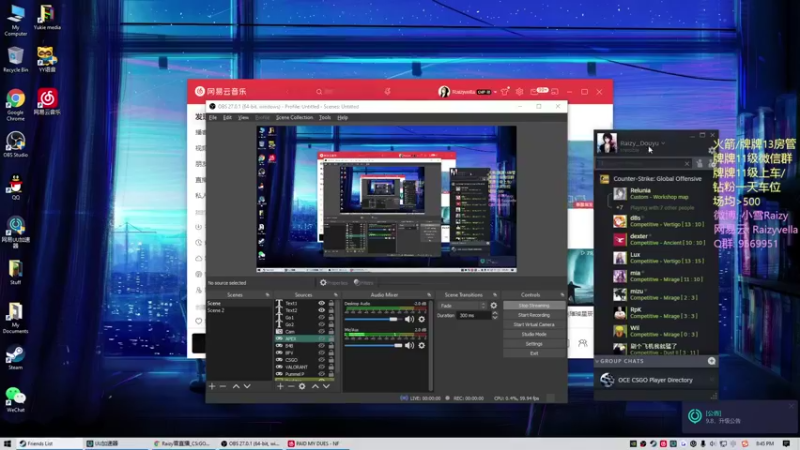Open transition properties gear next to Fade
The width and height of the screenshot is (800, 450).
pos(493,306)
